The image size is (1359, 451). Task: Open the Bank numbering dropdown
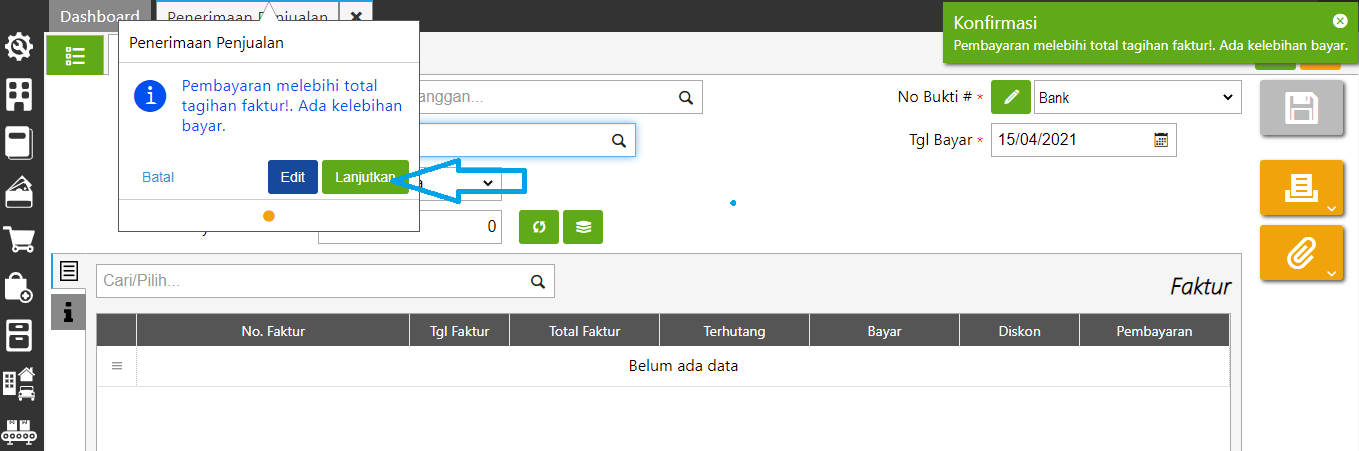1137,98
